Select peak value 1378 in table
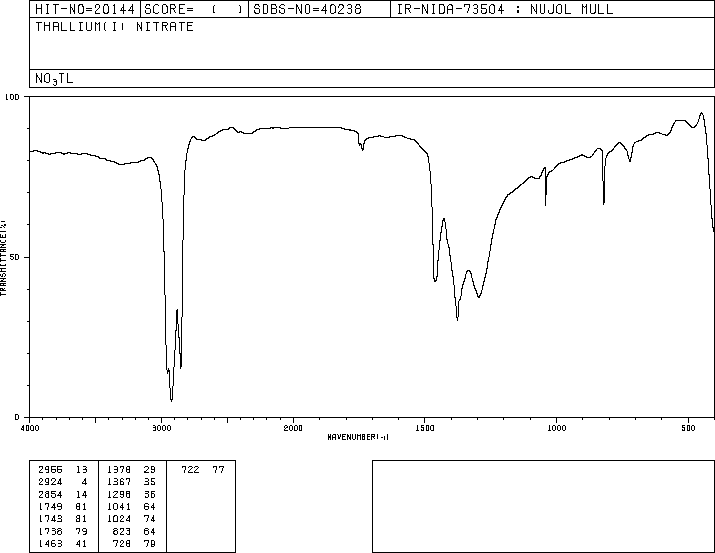This screenshot has width=715, height=553. point(119,470)
